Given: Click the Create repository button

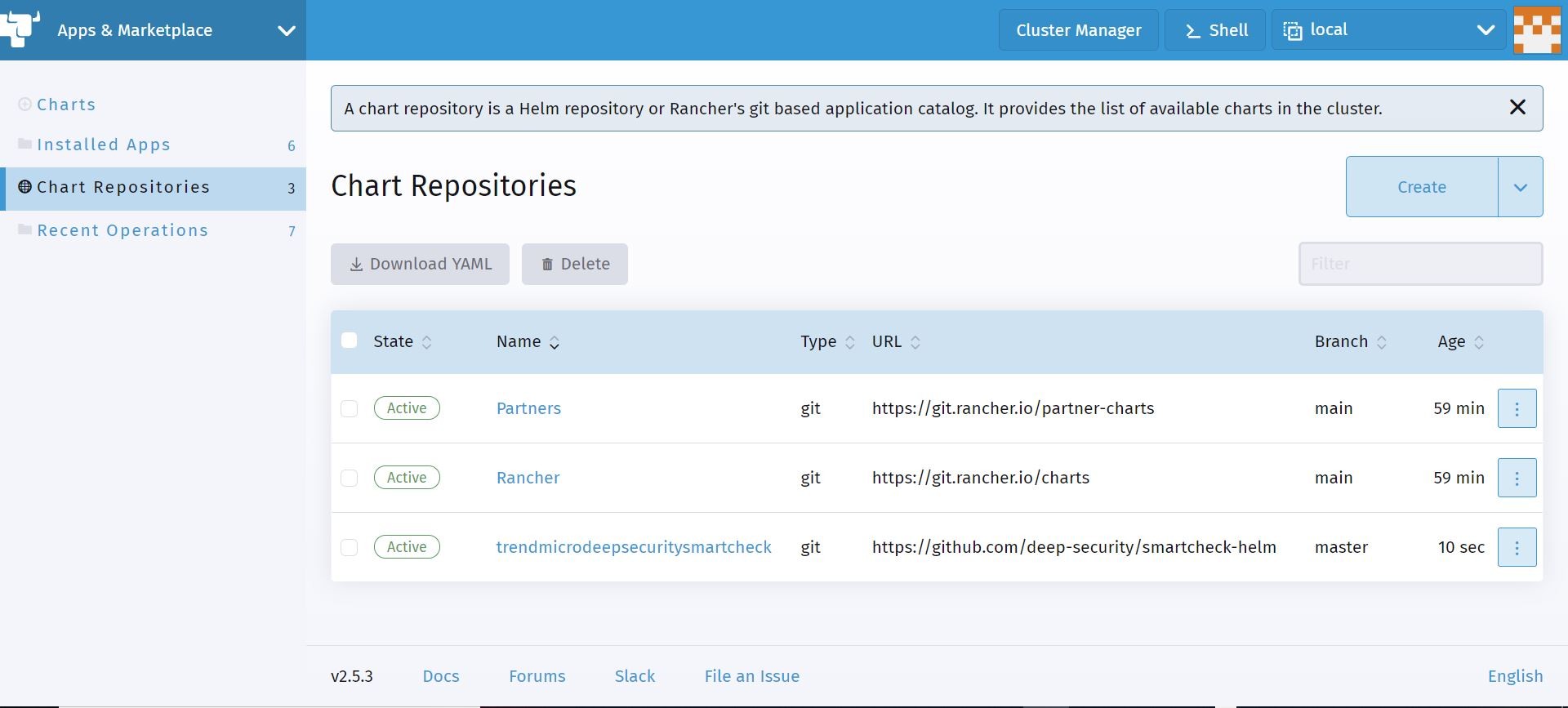Looking at the screenshot, I should tap(1422, 187).
